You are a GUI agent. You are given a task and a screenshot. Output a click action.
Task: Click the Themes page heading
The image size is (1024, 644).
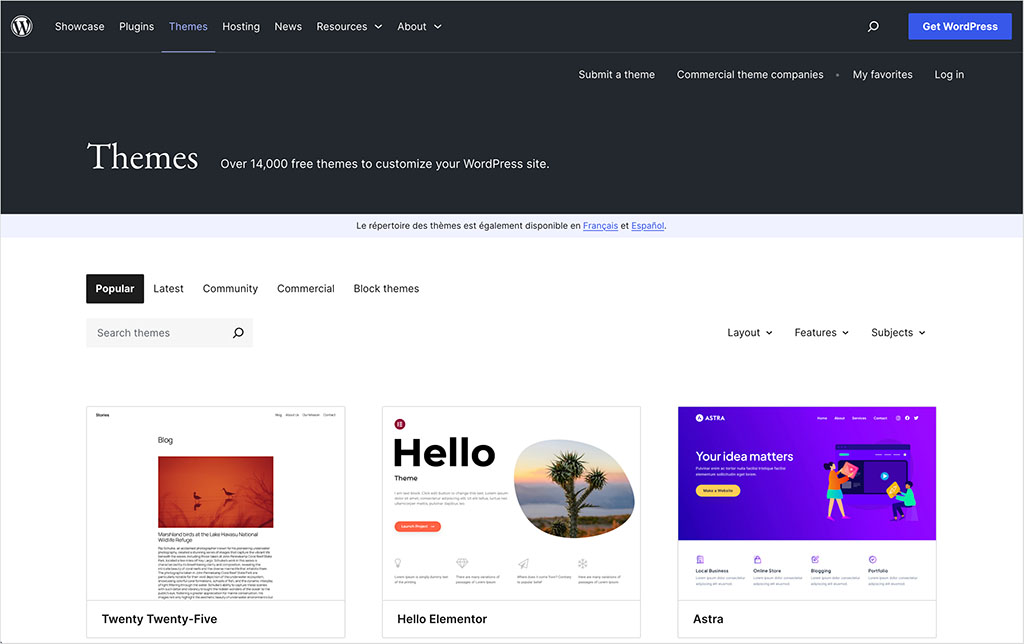click(x=142, y=157)
